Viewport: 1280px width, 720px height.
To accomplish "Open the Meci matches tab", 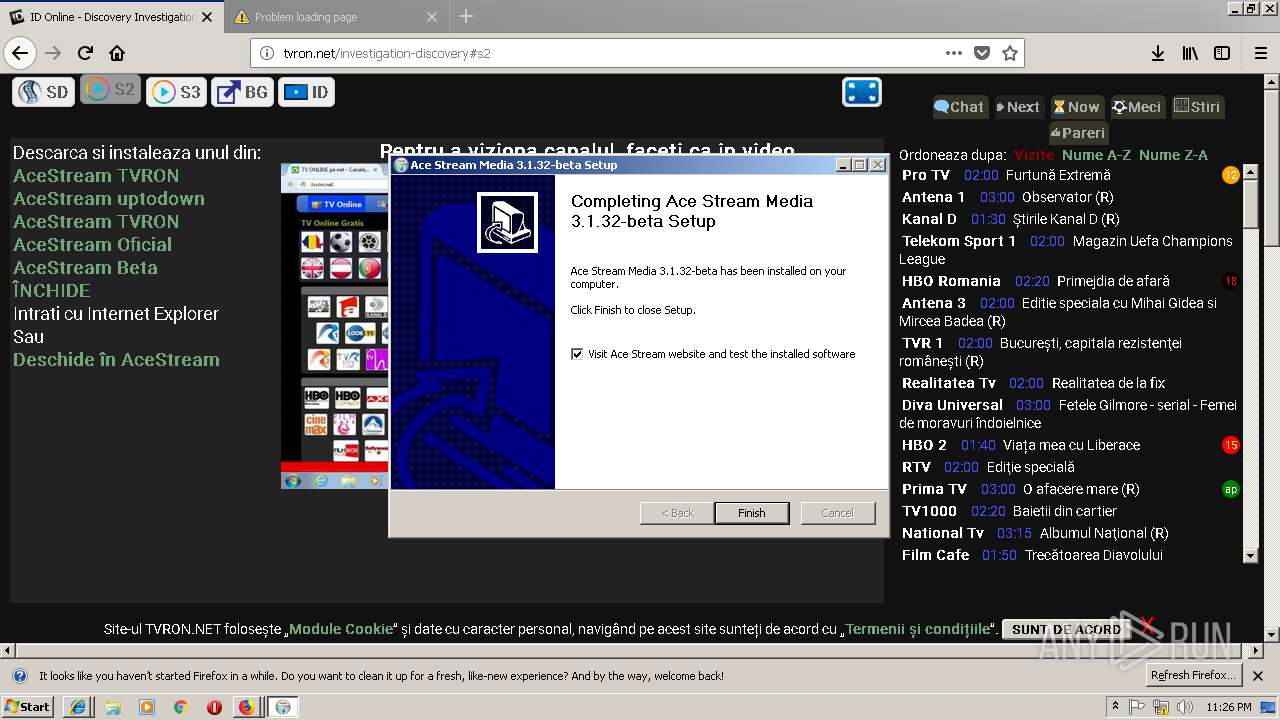I will 1137,107.
